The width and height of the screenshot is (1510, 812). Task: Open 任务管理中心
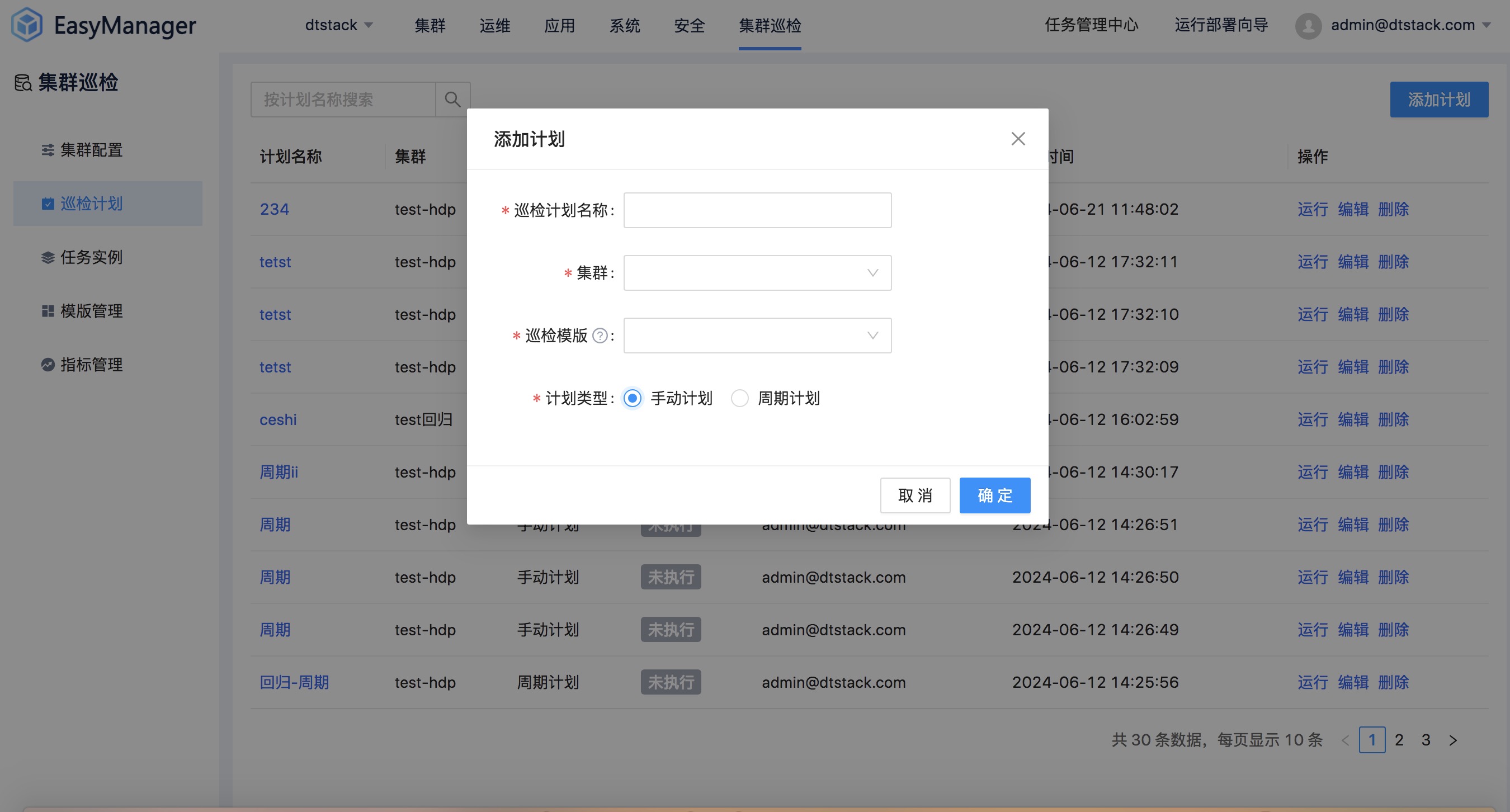pos(1092,25)
